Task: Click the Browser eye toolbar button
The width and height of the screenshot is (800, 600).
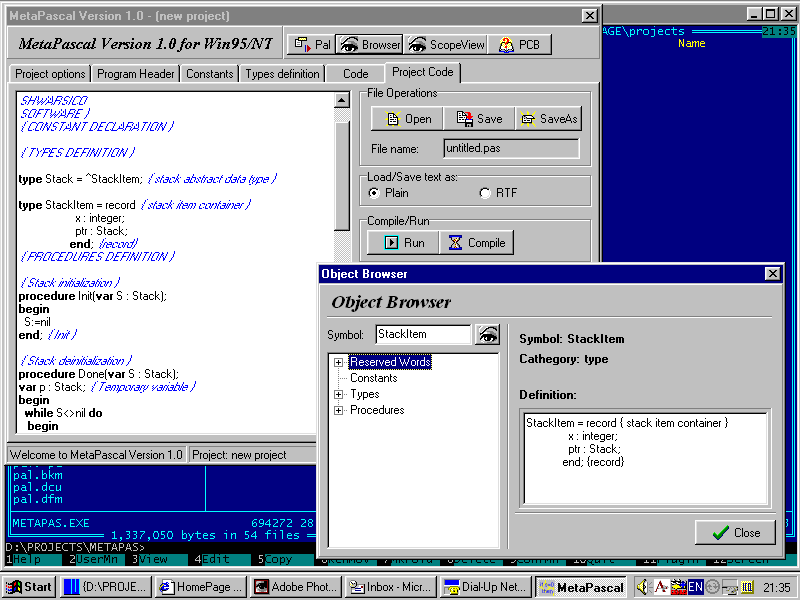Action: pyautogui.click(x=370, y=44)
